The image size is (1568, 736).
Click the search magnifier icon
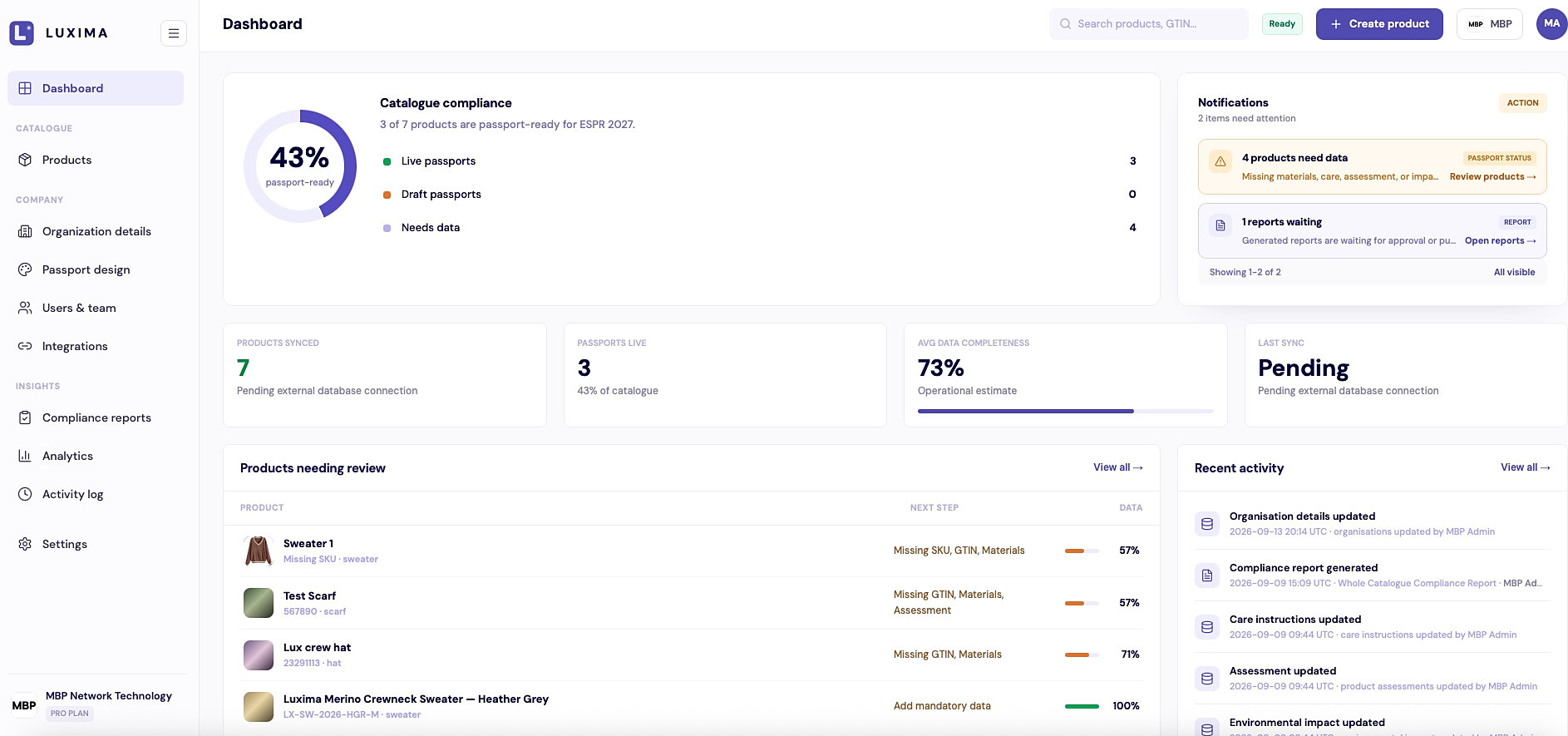coord(1065,24)
